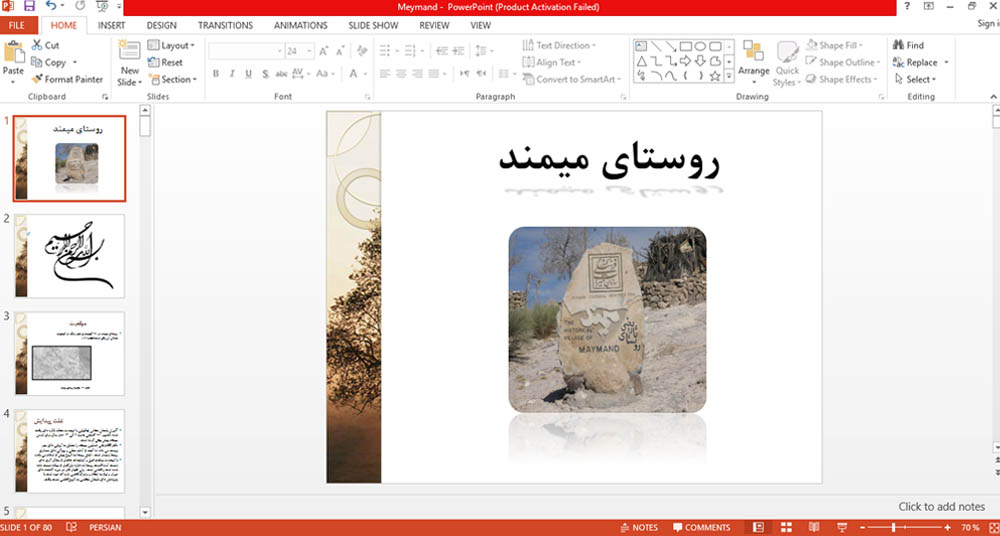Select slide 2 calligraphy thumbnail
The width and height of the screenshot is (1000, 536).
(70, 256)
